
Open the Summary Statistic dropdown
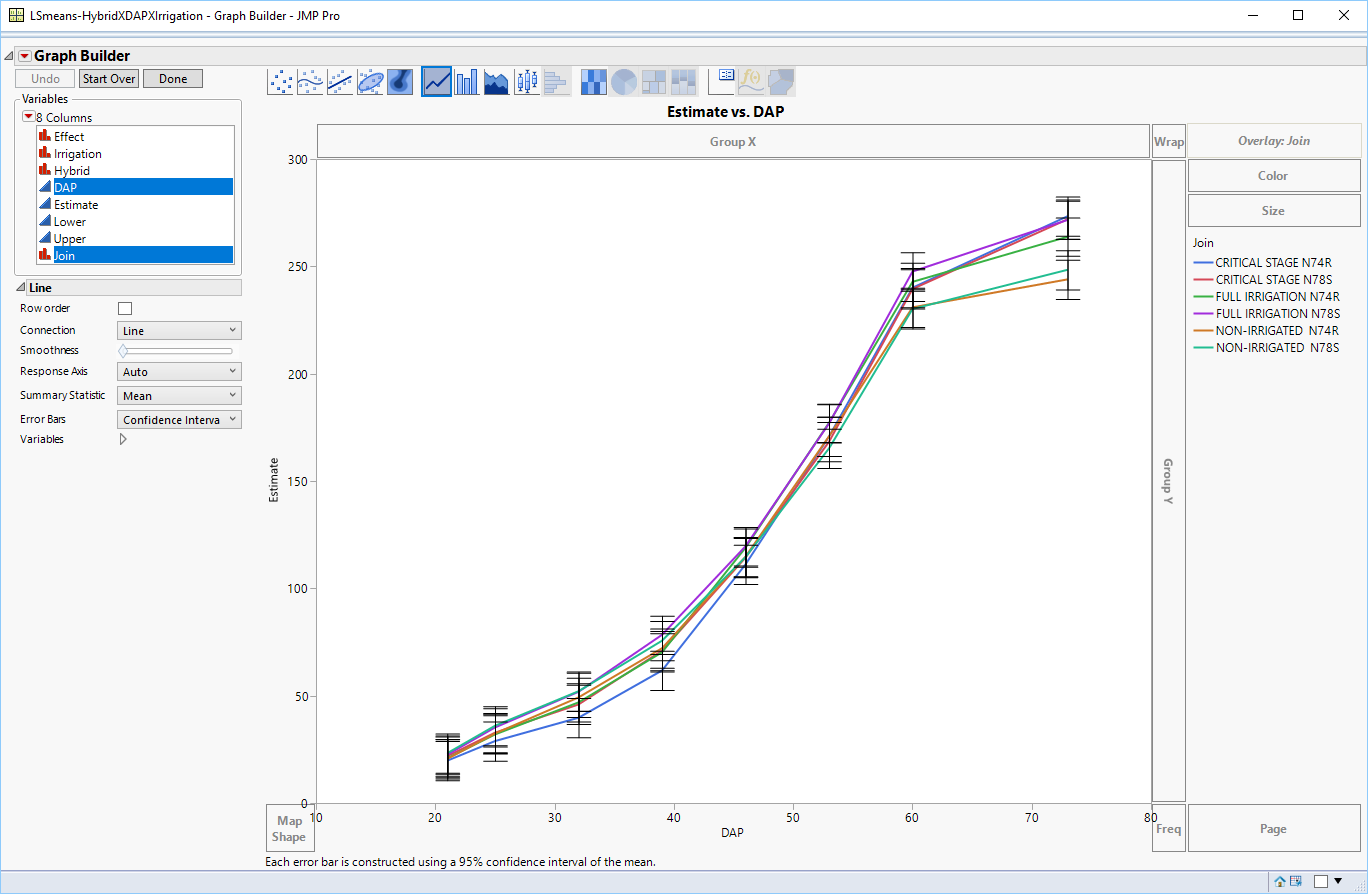179,396
